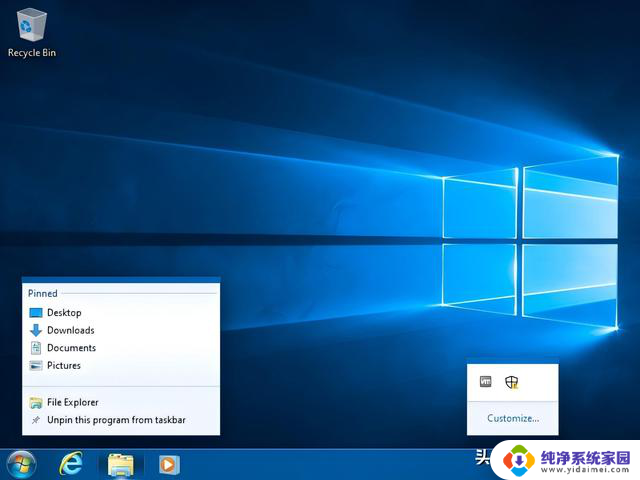The image size is (640, 480).
Task: Open the Recycle Bin desktop icon
Action: (x=31, y=33)
